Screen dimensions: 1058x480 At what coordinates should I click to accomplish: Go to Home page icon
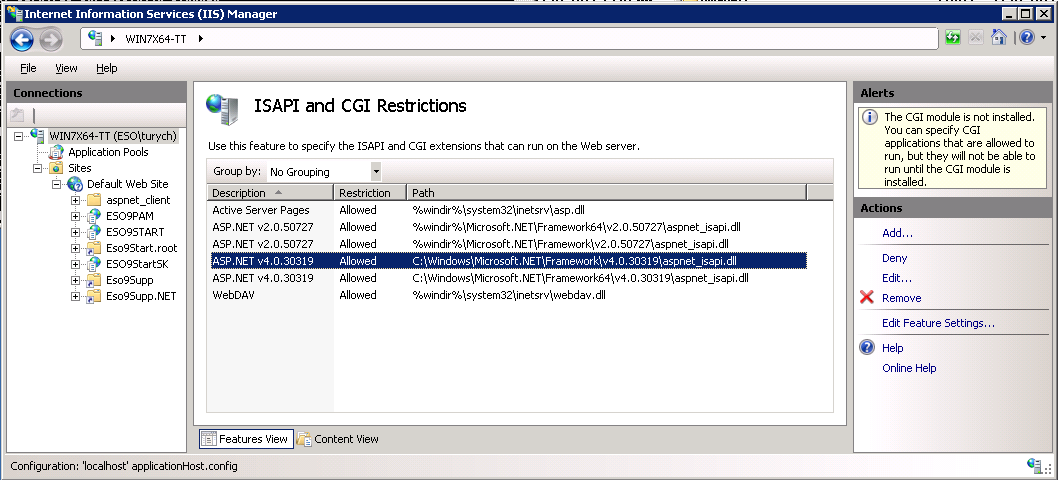click(999, 38)
